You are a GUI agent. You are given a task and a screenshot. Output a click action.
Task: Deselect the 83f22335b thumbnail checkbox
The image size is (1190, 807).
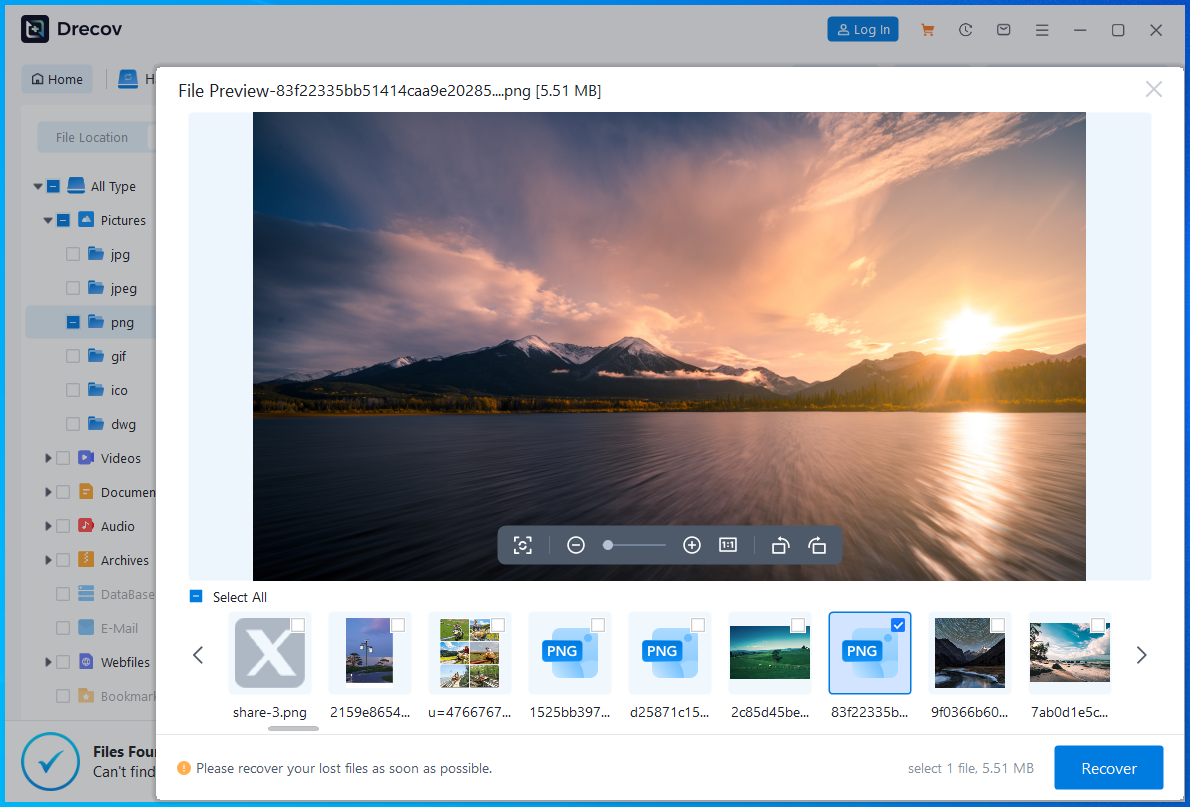coord(898,624)
